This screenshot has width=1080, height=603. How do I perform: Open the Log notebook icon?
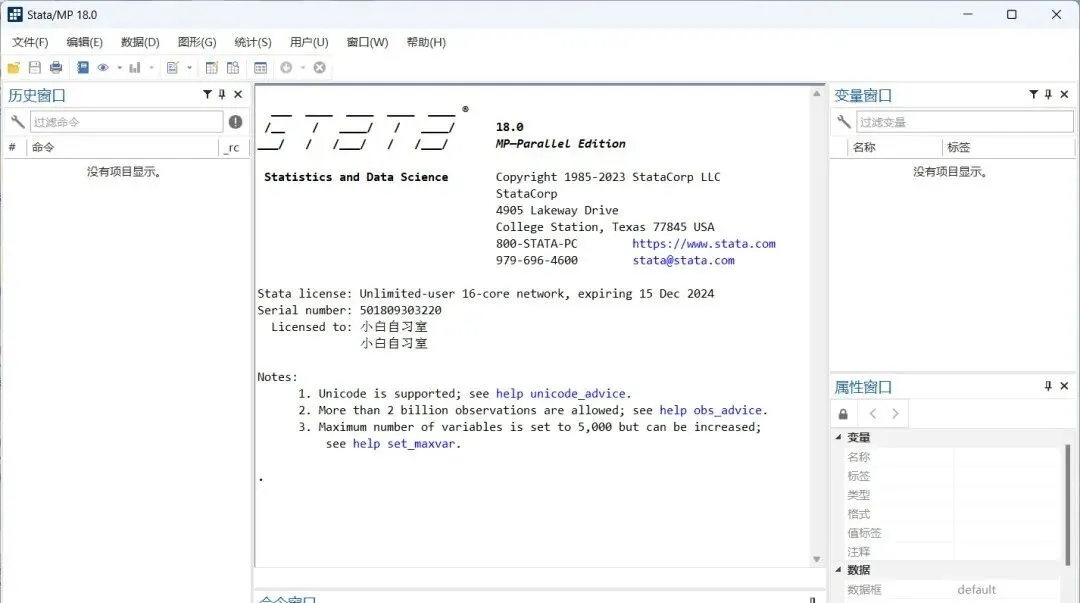tap(83, 68)
